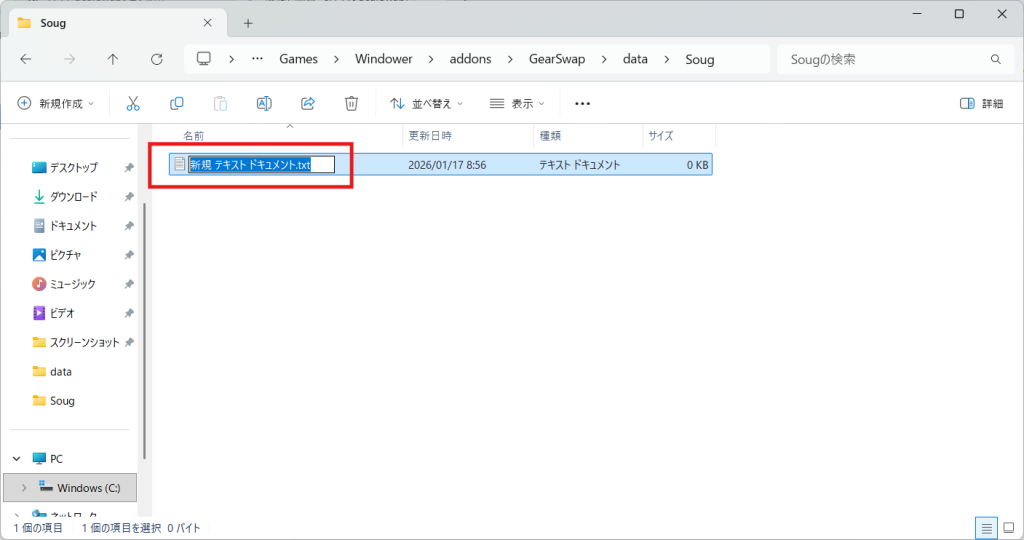Open a new tab with plus button
1024x540 pixels.
(x=248, y=23)
